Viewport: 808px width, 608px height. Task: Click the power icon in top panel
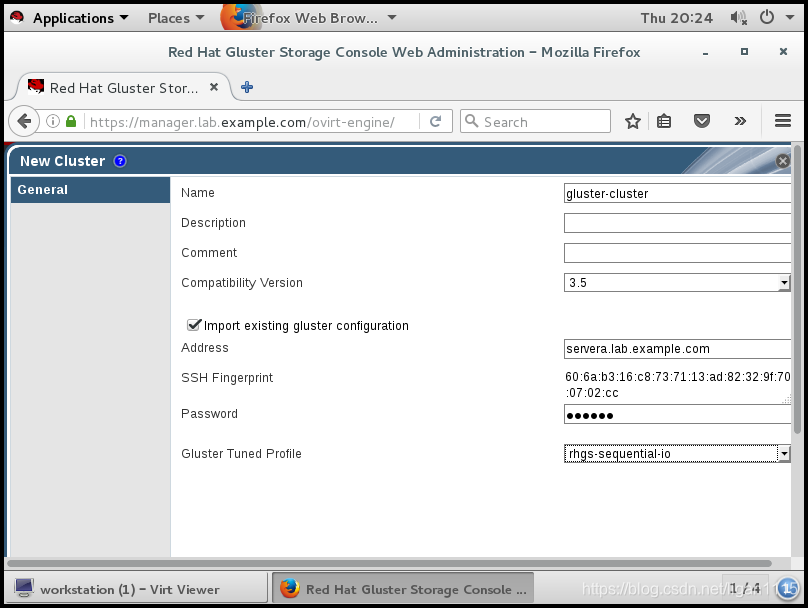766,18
